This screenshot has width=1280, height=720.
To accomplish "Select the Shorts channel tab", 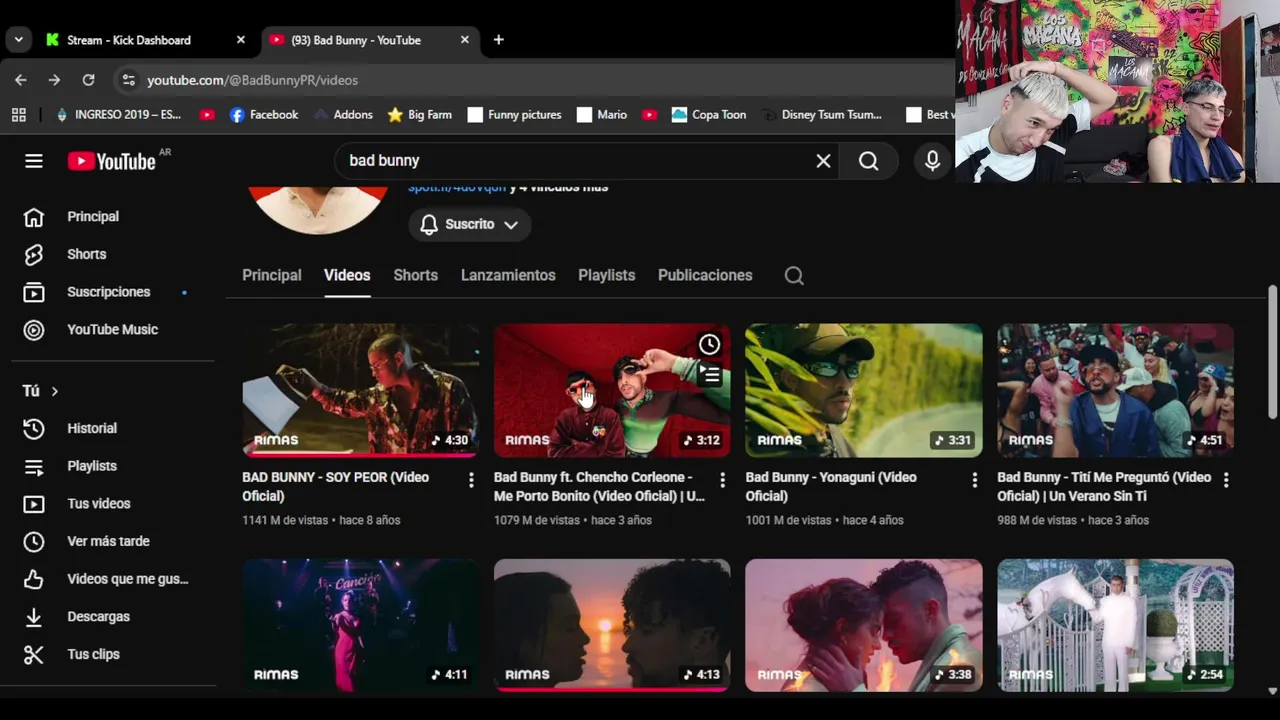I will (415, 276).
